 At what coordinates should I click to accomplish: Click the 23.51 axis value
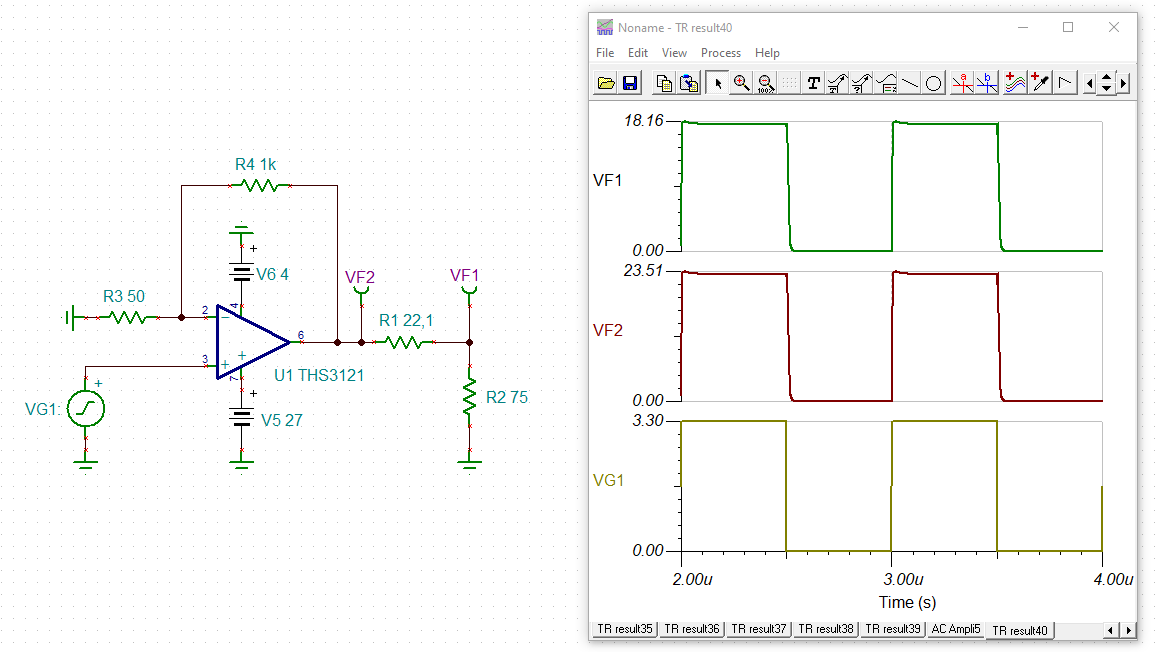click(x=643, y=270)
